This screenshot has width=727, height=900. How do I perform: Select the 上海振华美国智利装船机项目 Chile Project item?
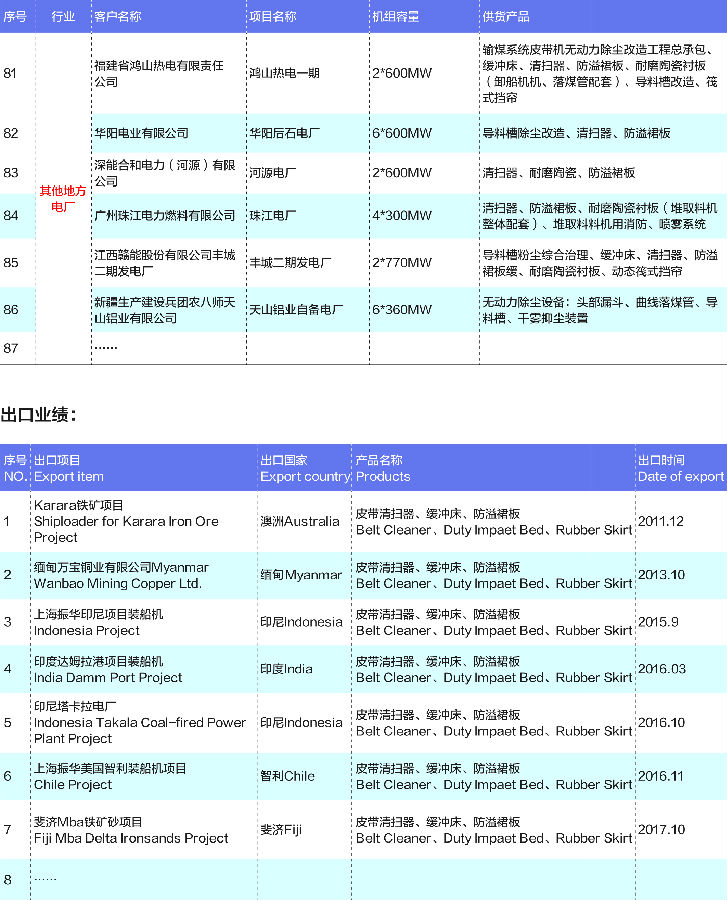click(x=110, y=776)
